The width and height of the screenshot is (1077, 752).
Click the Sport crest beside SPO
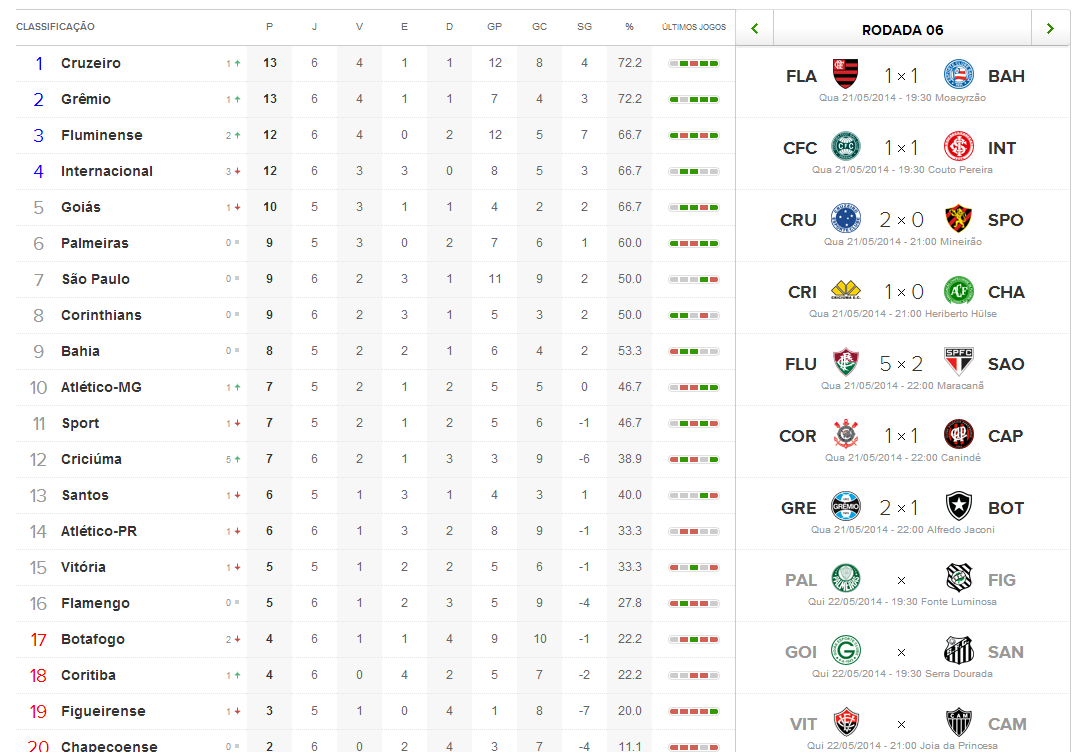point(958,218)
